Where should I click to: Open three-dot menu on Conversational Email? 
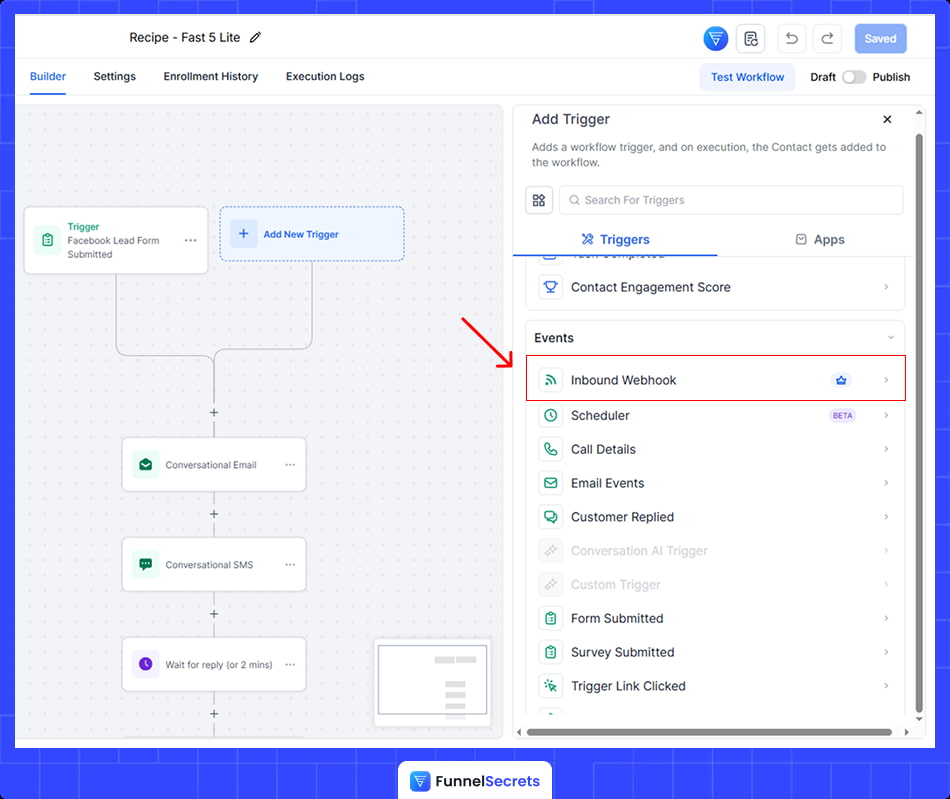pos(290,465)
